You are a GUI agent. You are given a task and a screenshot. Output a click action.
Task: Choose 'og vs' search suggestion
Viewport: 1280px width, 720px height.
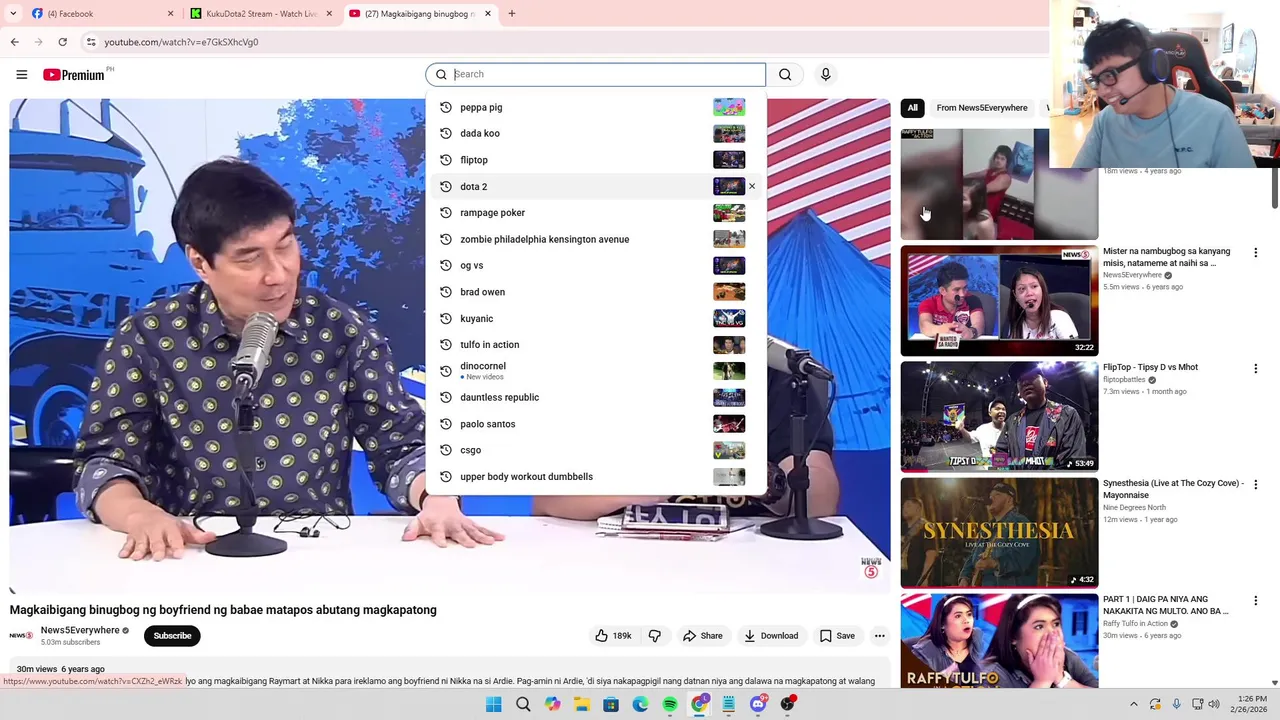tap(596, 265)
